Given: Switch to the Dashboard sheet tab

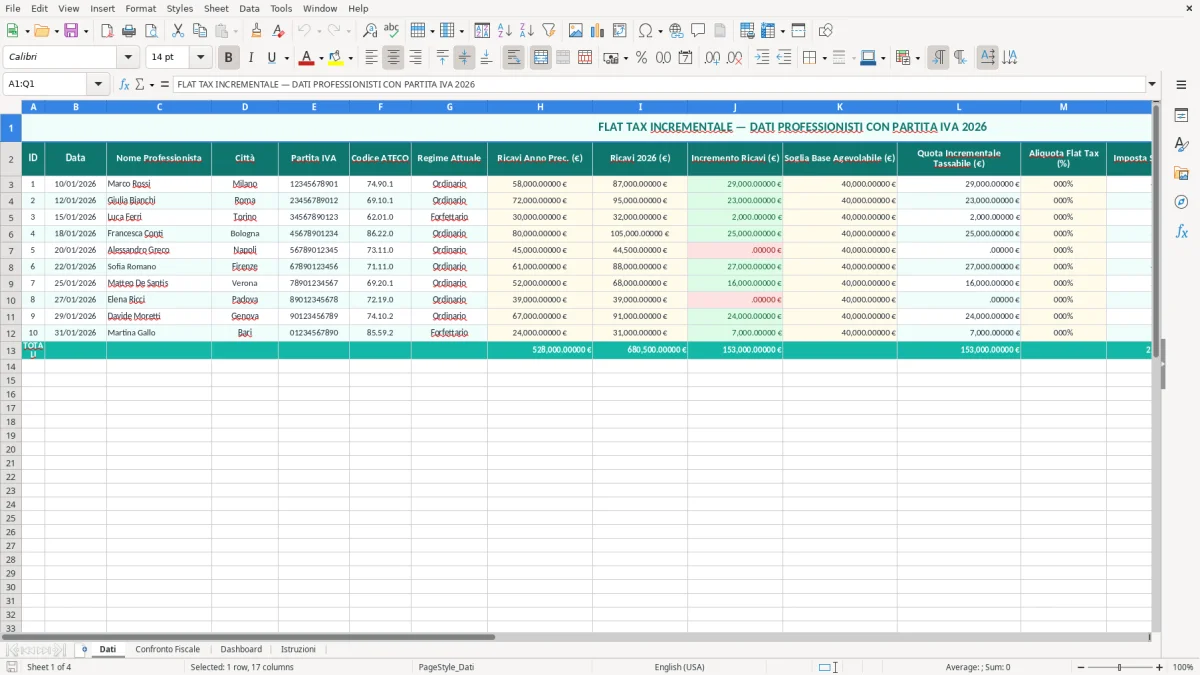Looking at the screenshot, I should point(241,649).
